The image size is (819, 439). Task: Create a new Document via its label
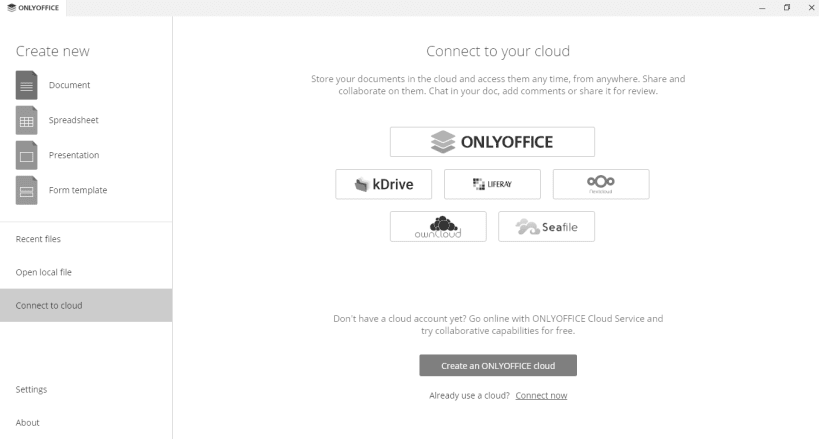pos(69,85)
